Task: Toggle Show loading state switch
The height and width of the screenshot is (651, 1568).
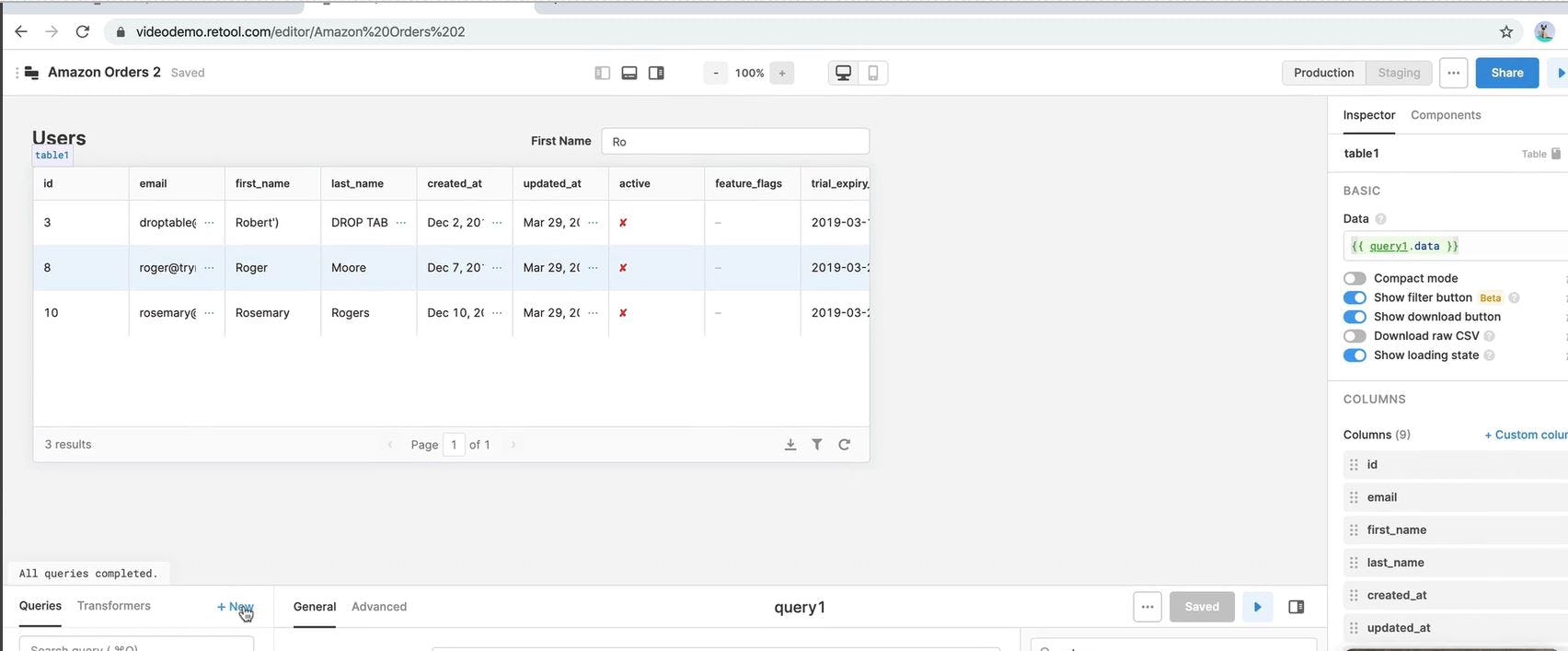Action: tap(1355, 355)
